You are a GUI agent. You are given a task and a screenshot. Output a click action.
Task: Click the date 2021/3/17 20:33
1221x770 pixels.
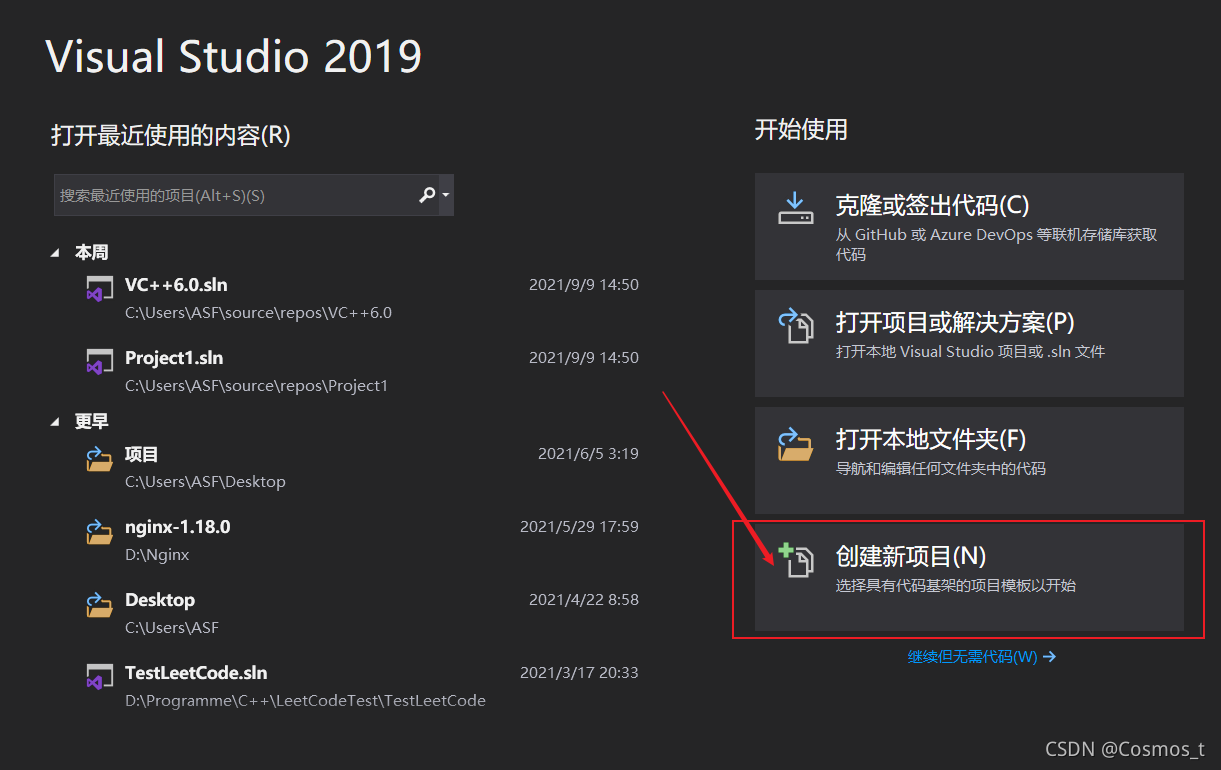[x=579, y=673]
